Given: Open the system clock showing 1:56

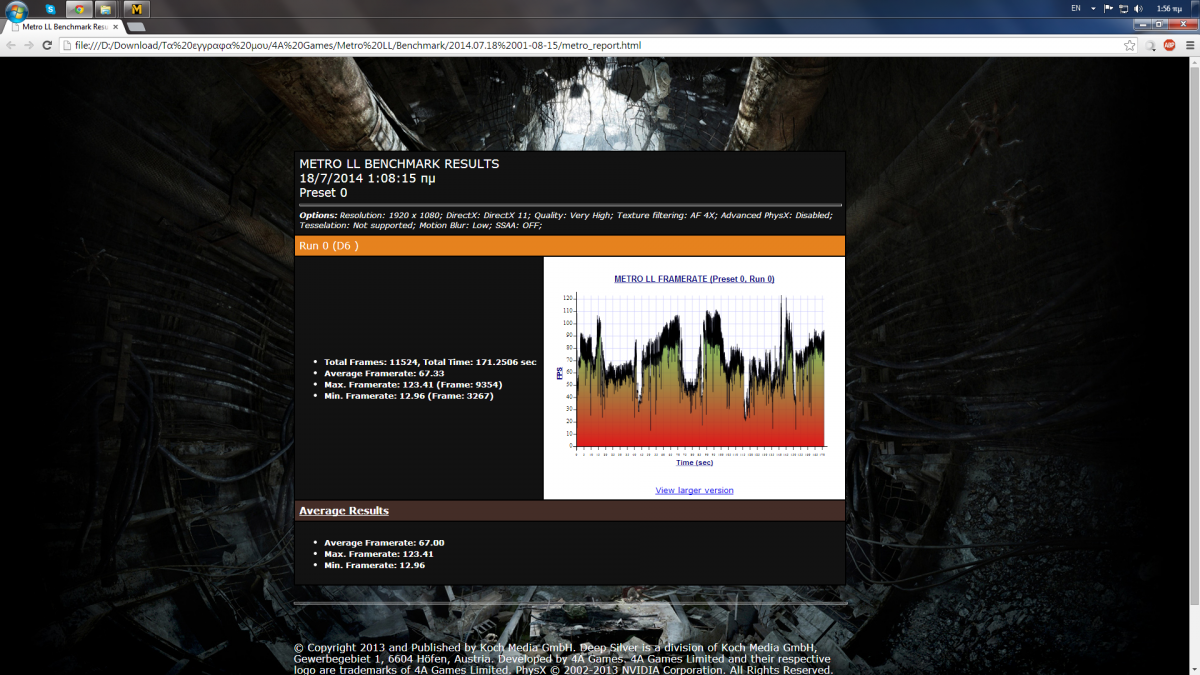Looking at the screenshot, I should coord(1171,8).
